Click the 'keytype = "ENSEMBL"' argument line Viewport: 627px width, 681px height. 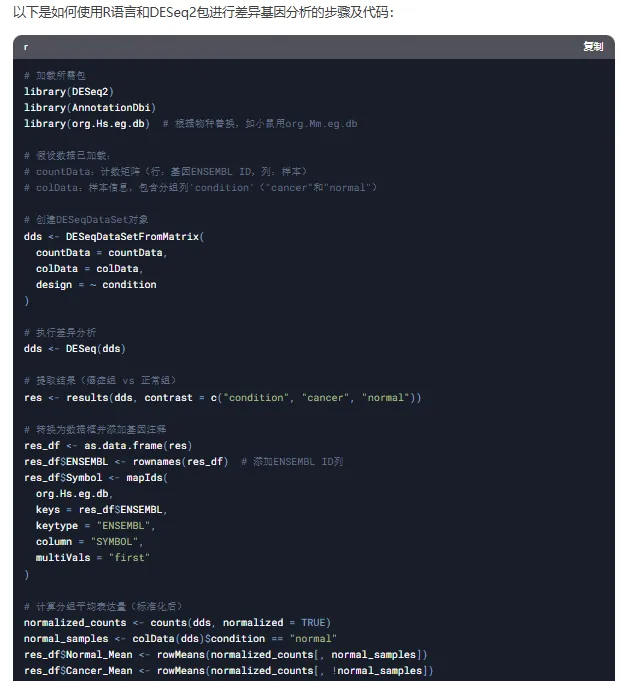[x=96, y=525]
